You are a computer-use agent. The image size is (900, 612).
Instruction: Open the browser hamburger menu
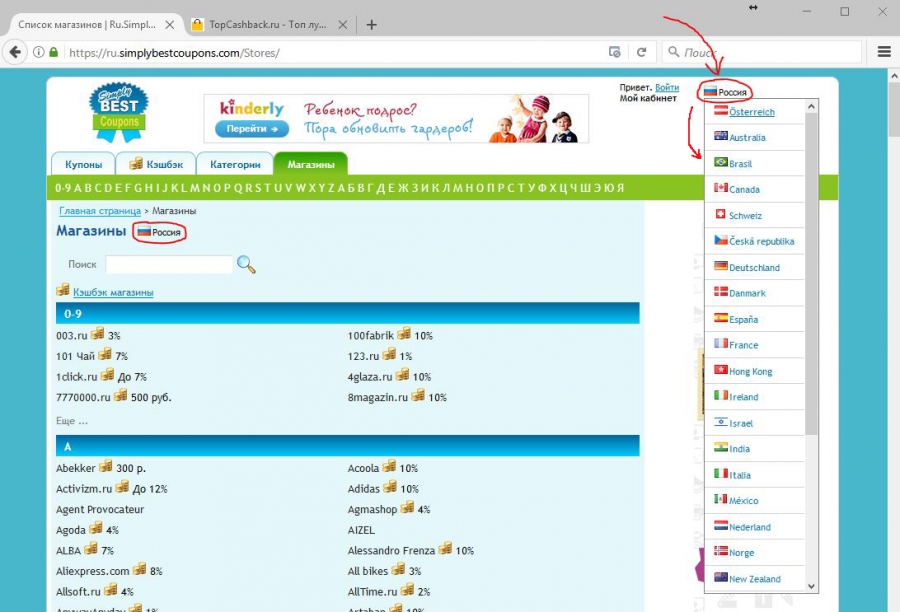click(x=884, y=52)
